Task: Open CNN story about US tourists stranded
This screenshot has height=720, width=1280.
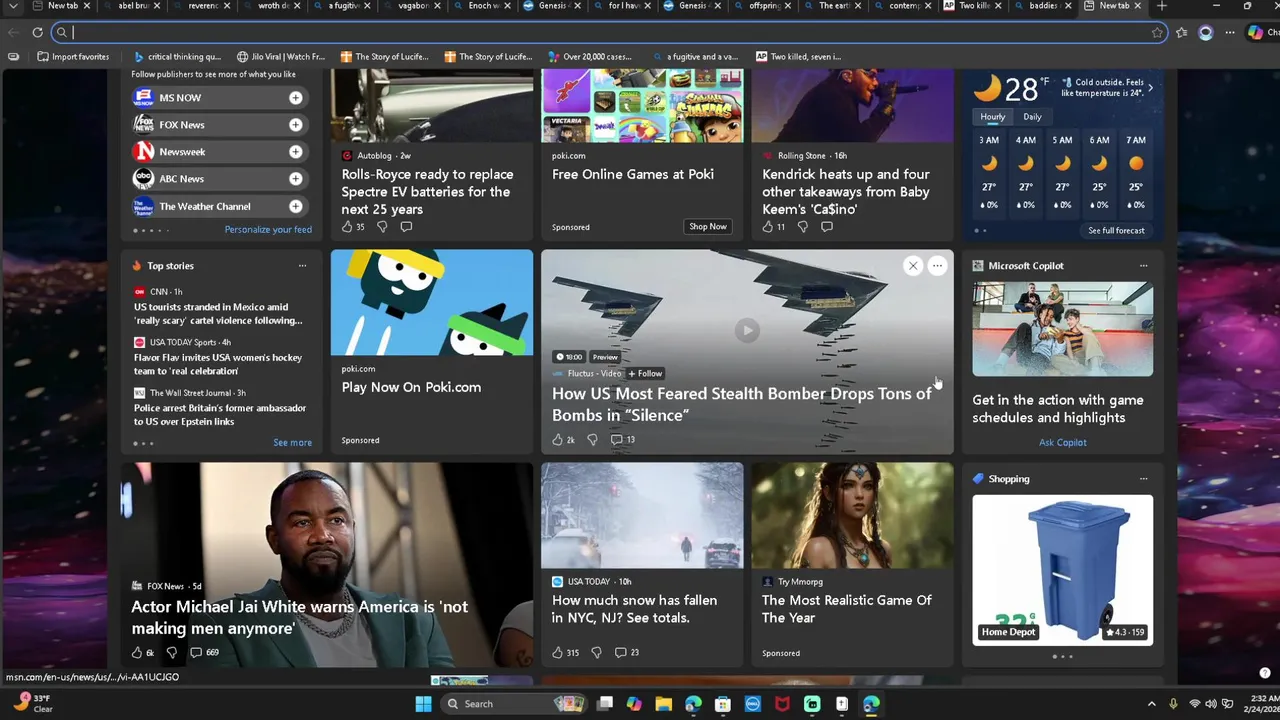Action: click(x=218, y=314)
